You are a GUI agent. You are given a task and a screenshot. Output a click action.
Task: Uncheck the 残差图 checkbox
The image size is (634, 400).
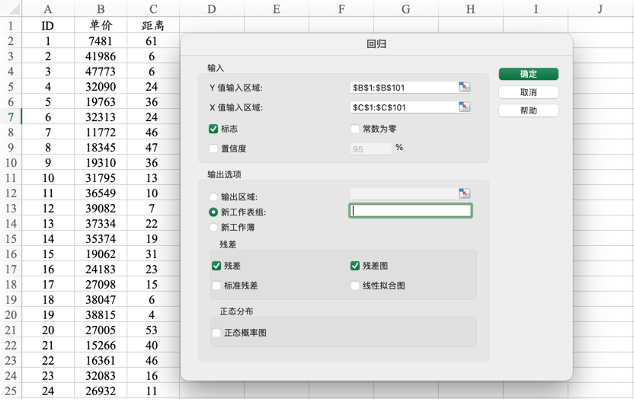(x=355, y=266)
